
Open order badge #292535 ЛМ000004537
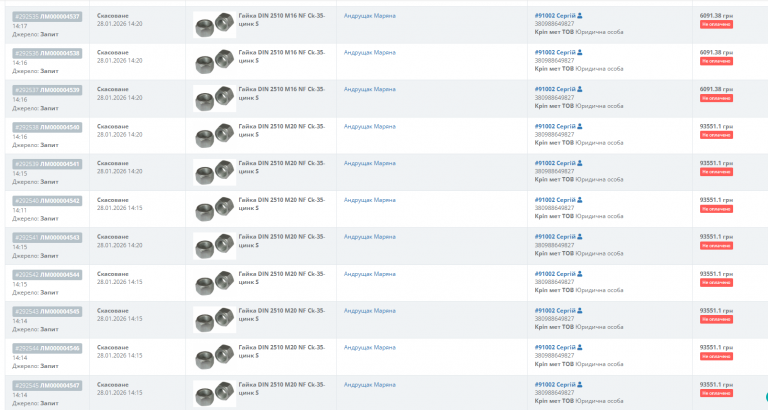(x=47, y=17)
